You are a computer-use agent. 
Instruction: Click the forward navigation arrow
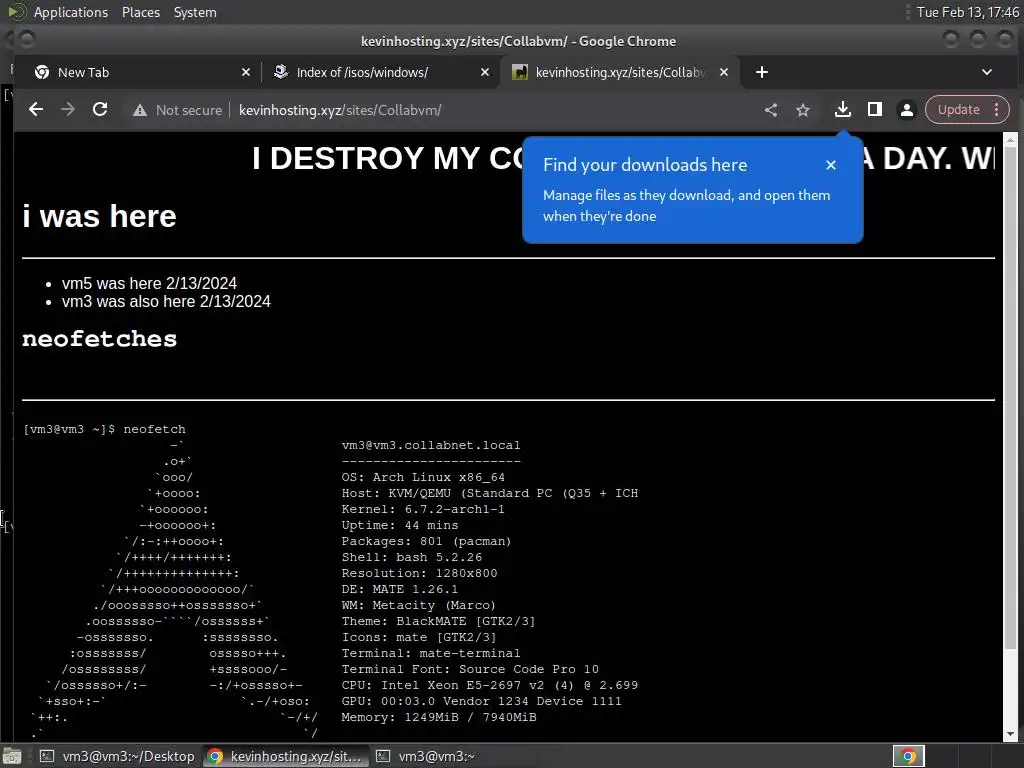pos(68,110)
